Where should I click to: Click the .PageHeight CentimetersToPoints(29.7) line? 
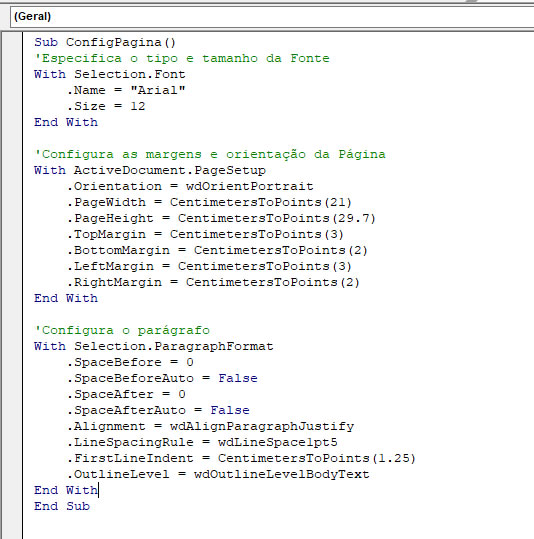(221, 218)
